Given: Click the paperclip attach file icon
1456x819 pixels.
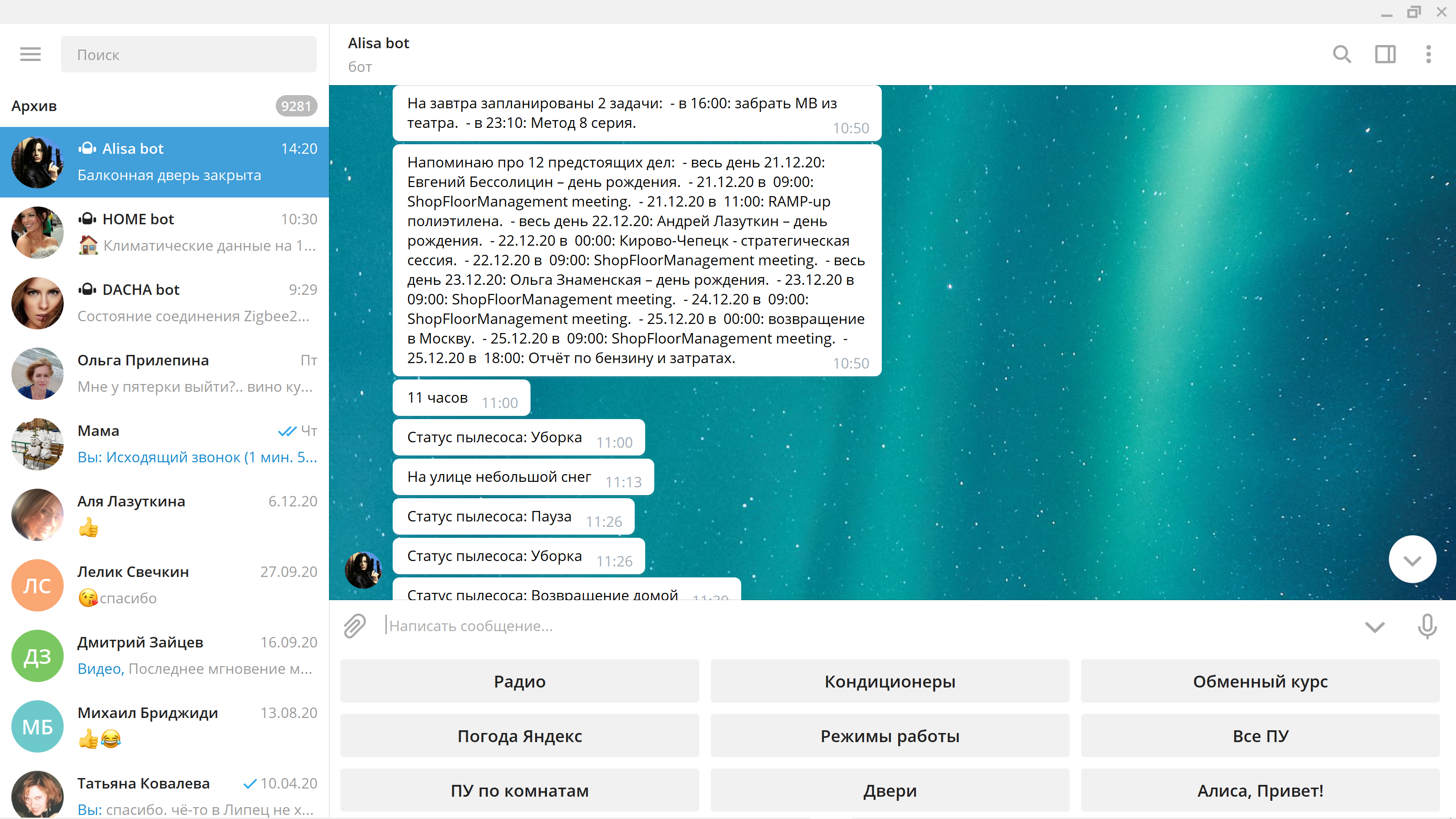Looking at the screenshot, I should 355,626.
